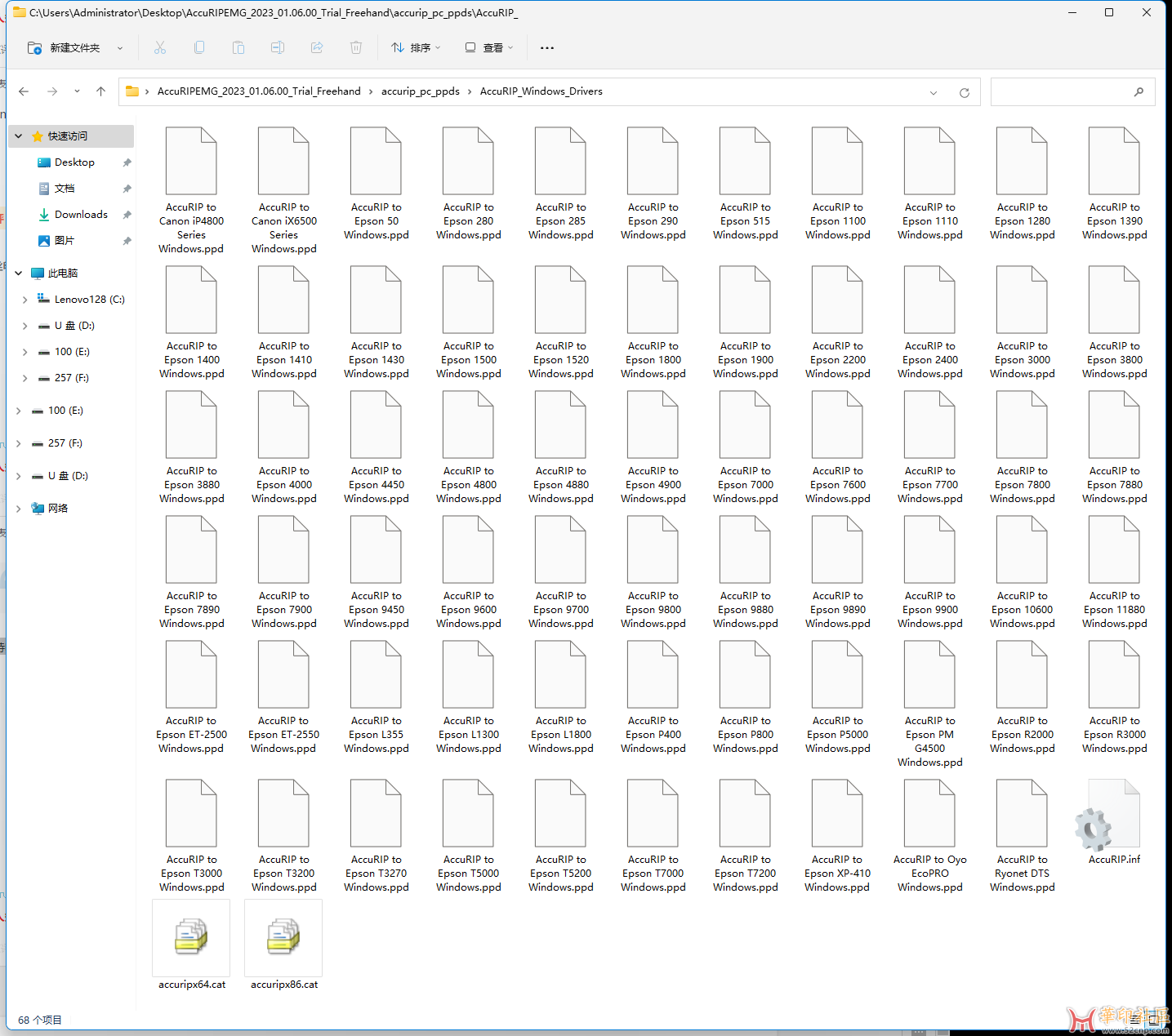Open address bar history dropdown

coord(934,92)
